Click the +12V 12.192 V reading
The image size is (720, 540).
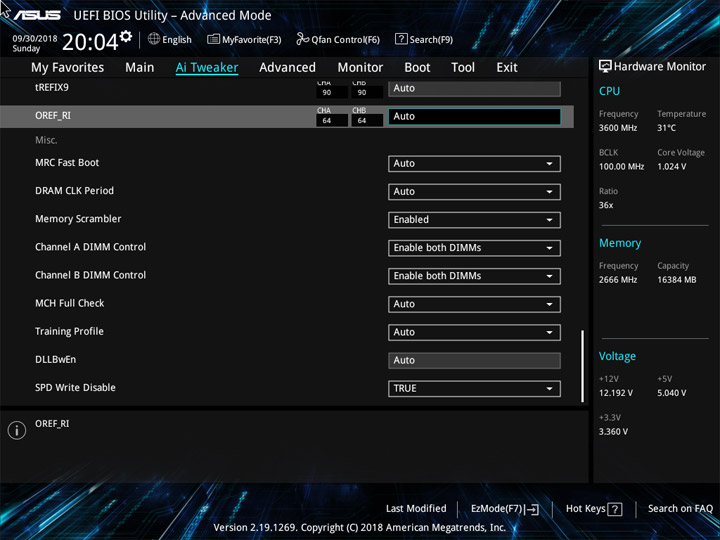616,393
